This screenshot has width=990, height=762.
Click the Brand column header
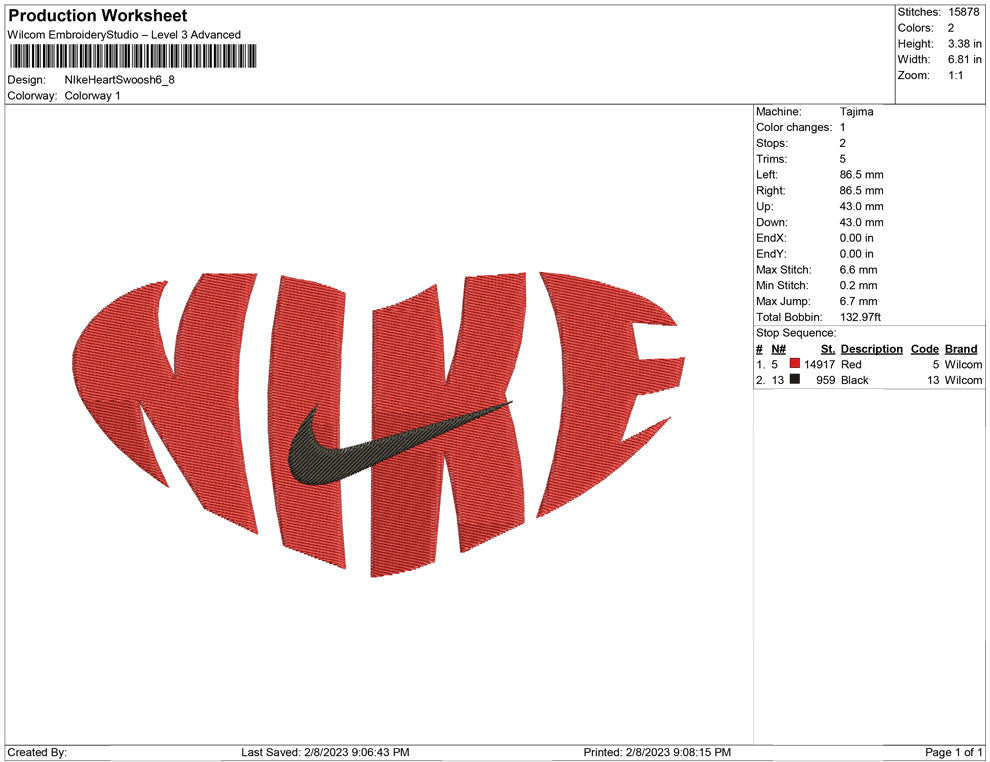click(961, 348)
